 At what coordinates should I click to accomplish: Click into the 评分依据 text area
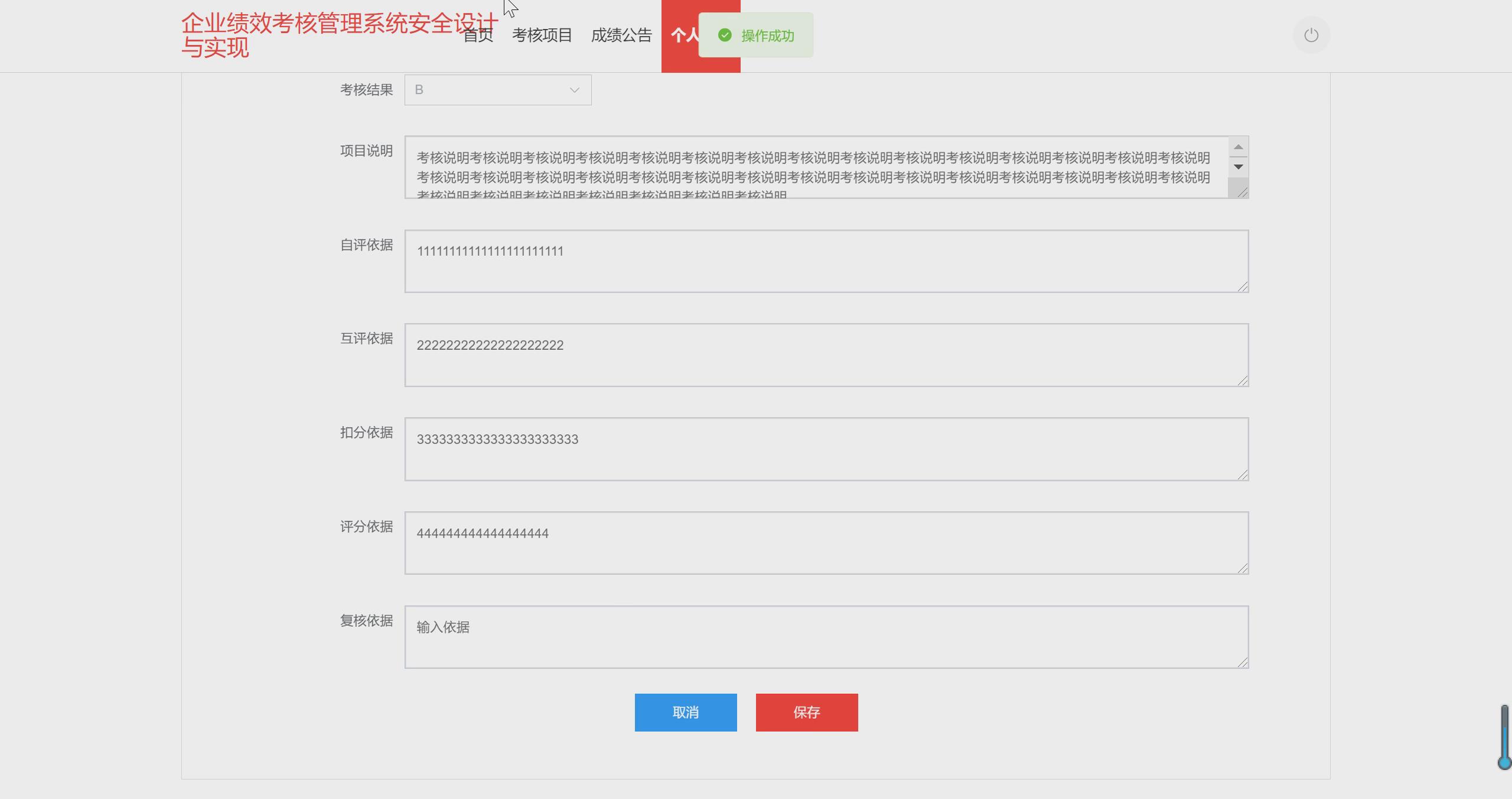[x=826, y=543]
